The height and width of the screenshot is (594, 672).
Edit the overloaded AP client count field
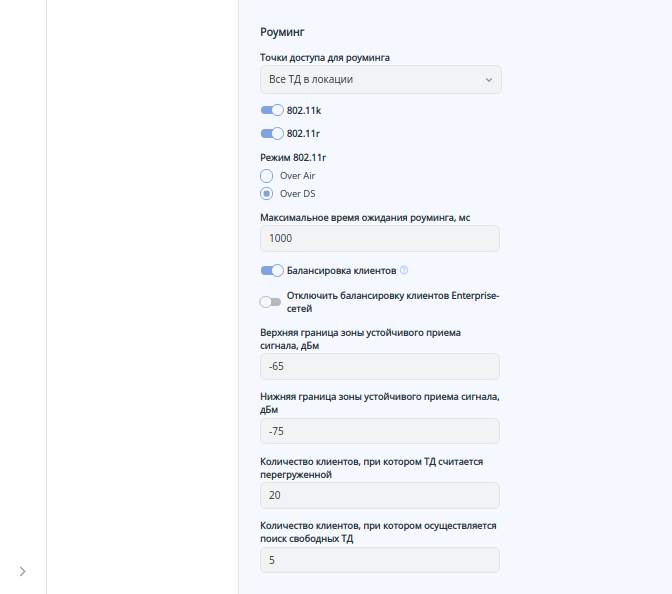tap(380, 495)
